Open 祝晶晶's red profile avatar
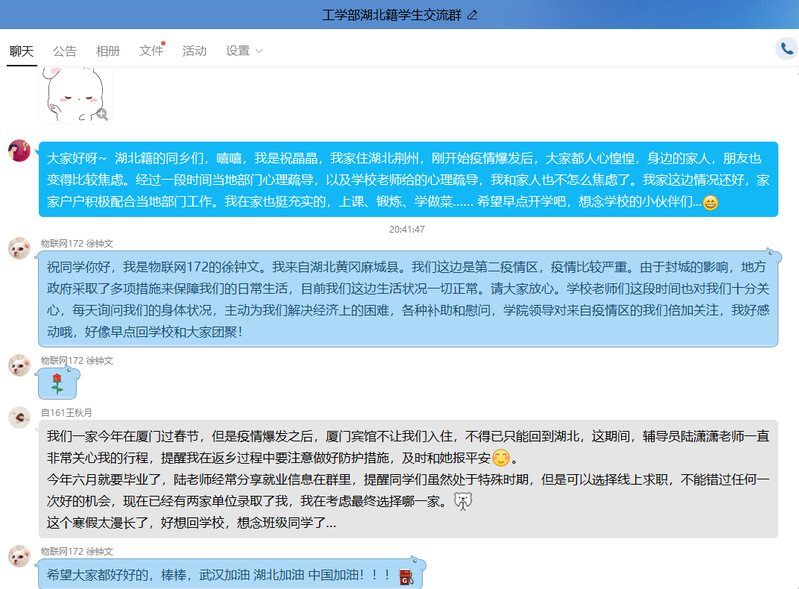 click(x=18, y=150)
